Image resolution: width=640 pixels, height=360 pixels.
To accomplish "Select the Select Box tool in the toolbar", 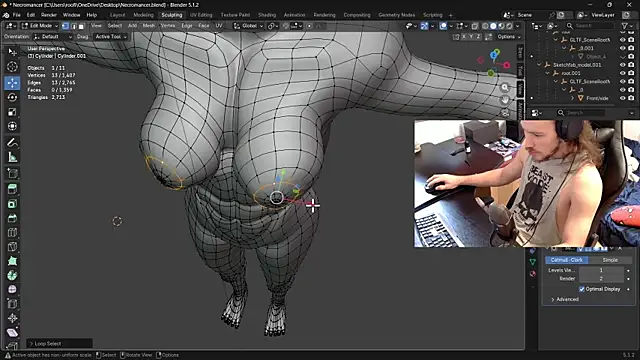I will 12,52.
